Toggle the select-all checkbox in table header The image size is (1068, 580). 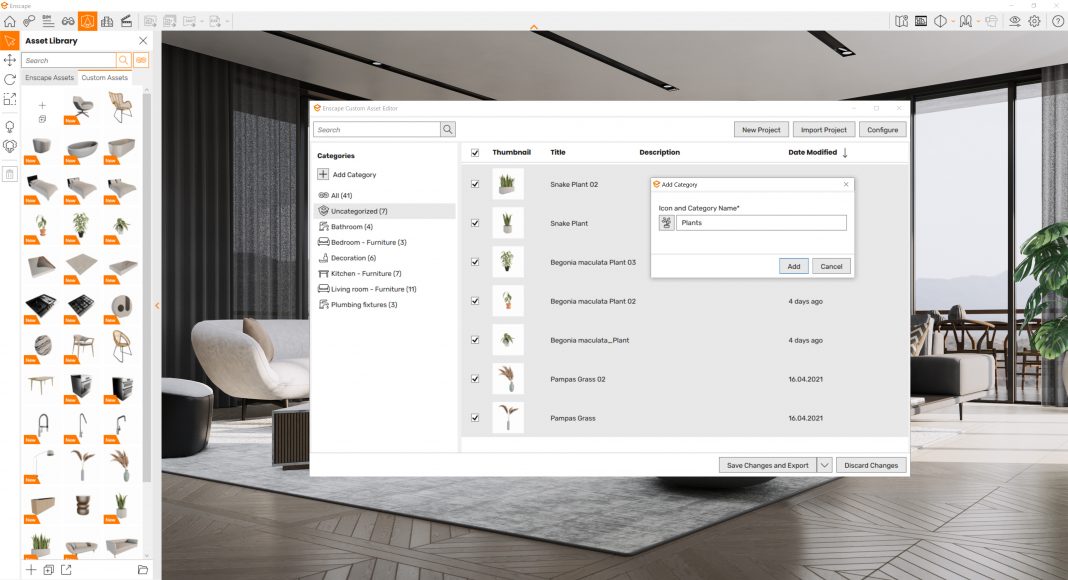(x=475, y=153)
